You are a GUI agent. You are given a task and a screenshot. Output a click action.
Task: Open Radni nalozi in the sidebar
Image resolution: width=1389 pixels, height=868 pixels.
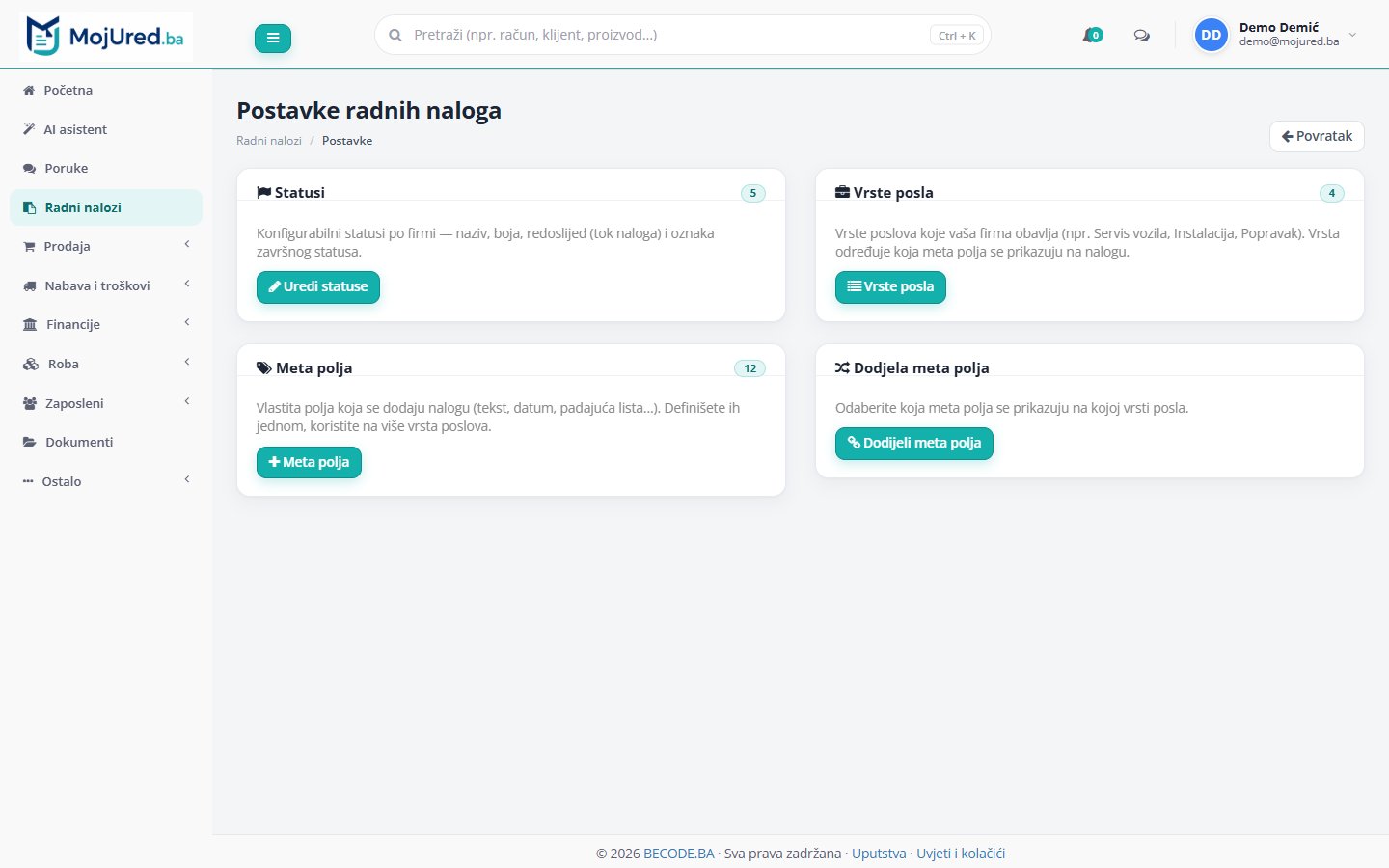click(x=106, y=207)
